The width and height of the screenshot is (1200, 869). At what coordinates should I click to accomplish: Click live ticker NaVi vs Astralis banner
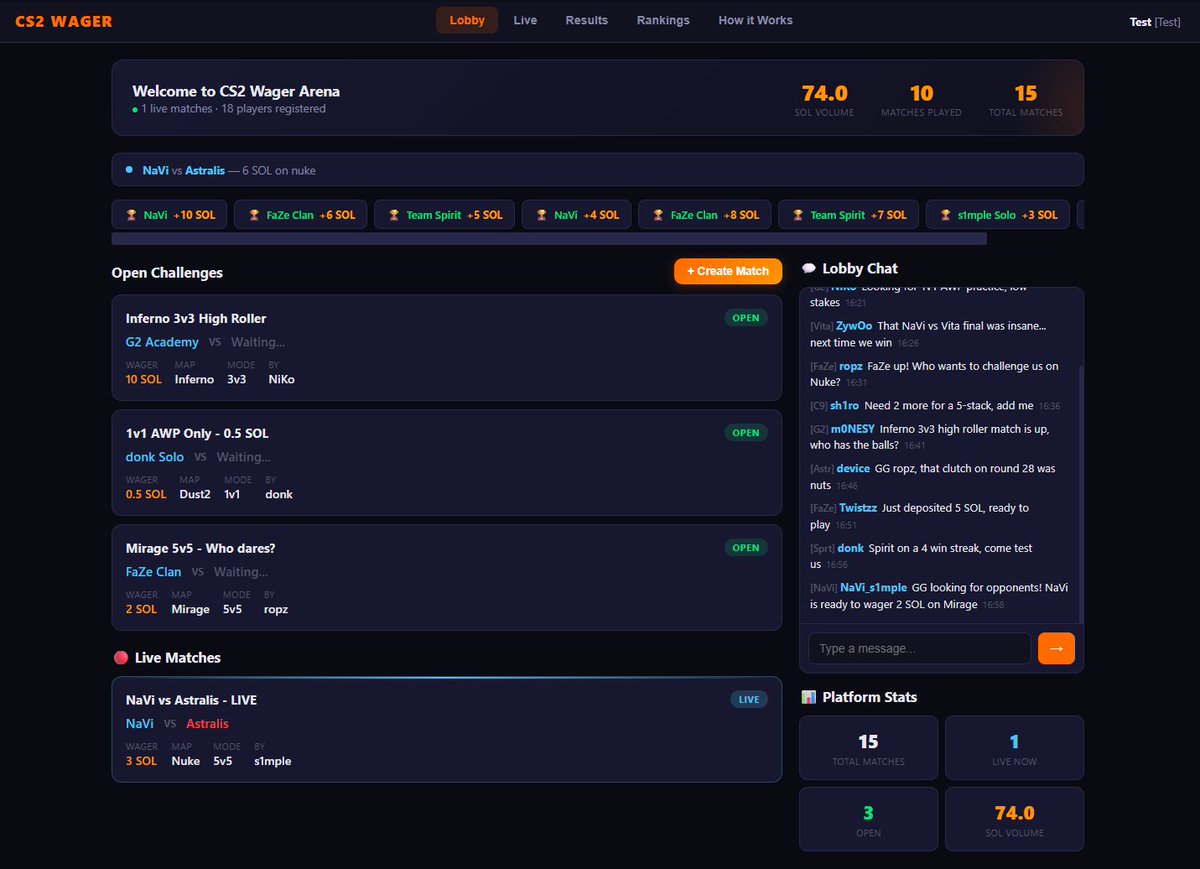coord(597,170)
